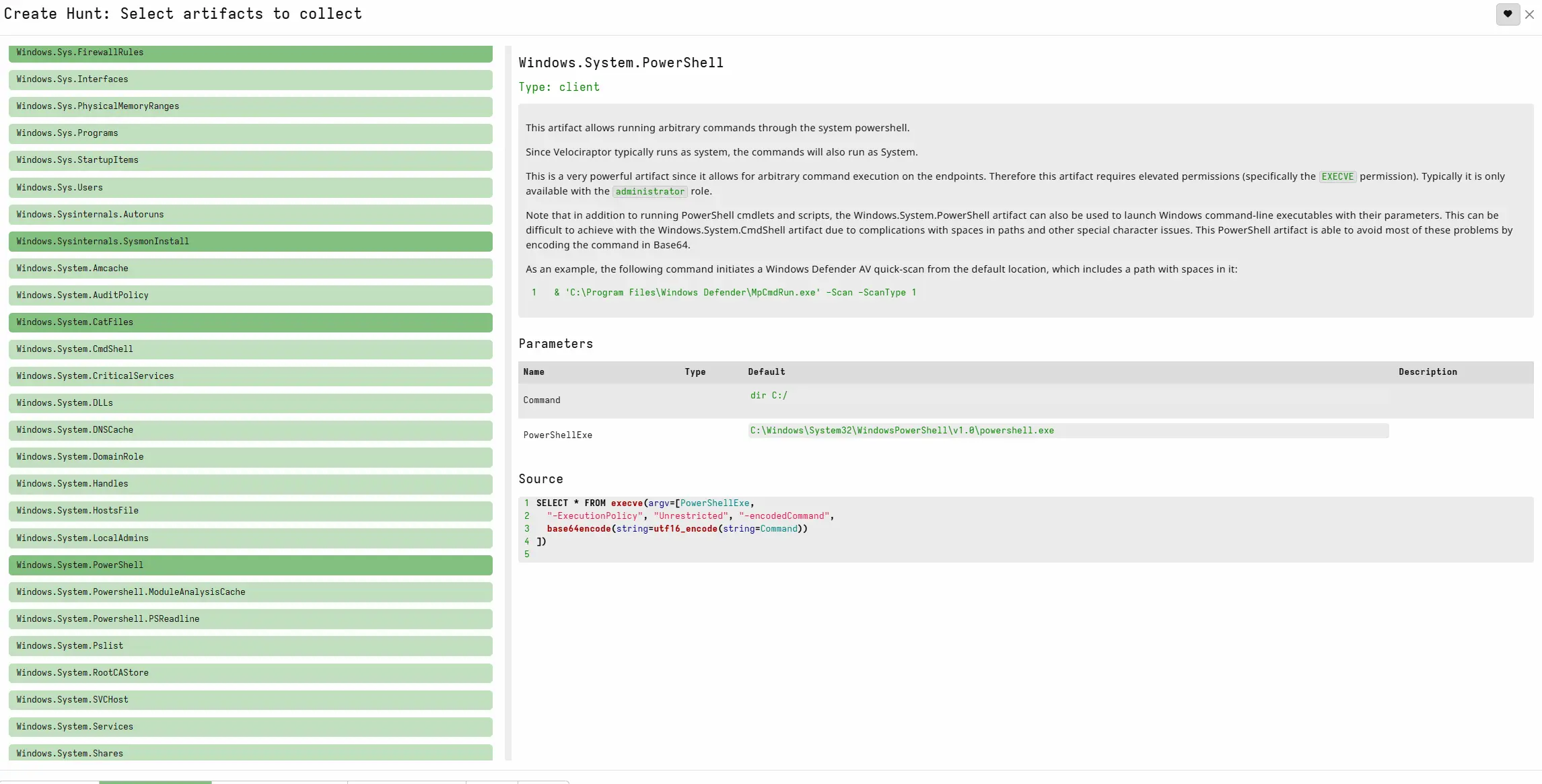Choose Windows.Sys.PhysicalMemoryRanges from the list
The width and height of the screenshot is (1542, 784).
pyautogui.click(x=250, y=106)
